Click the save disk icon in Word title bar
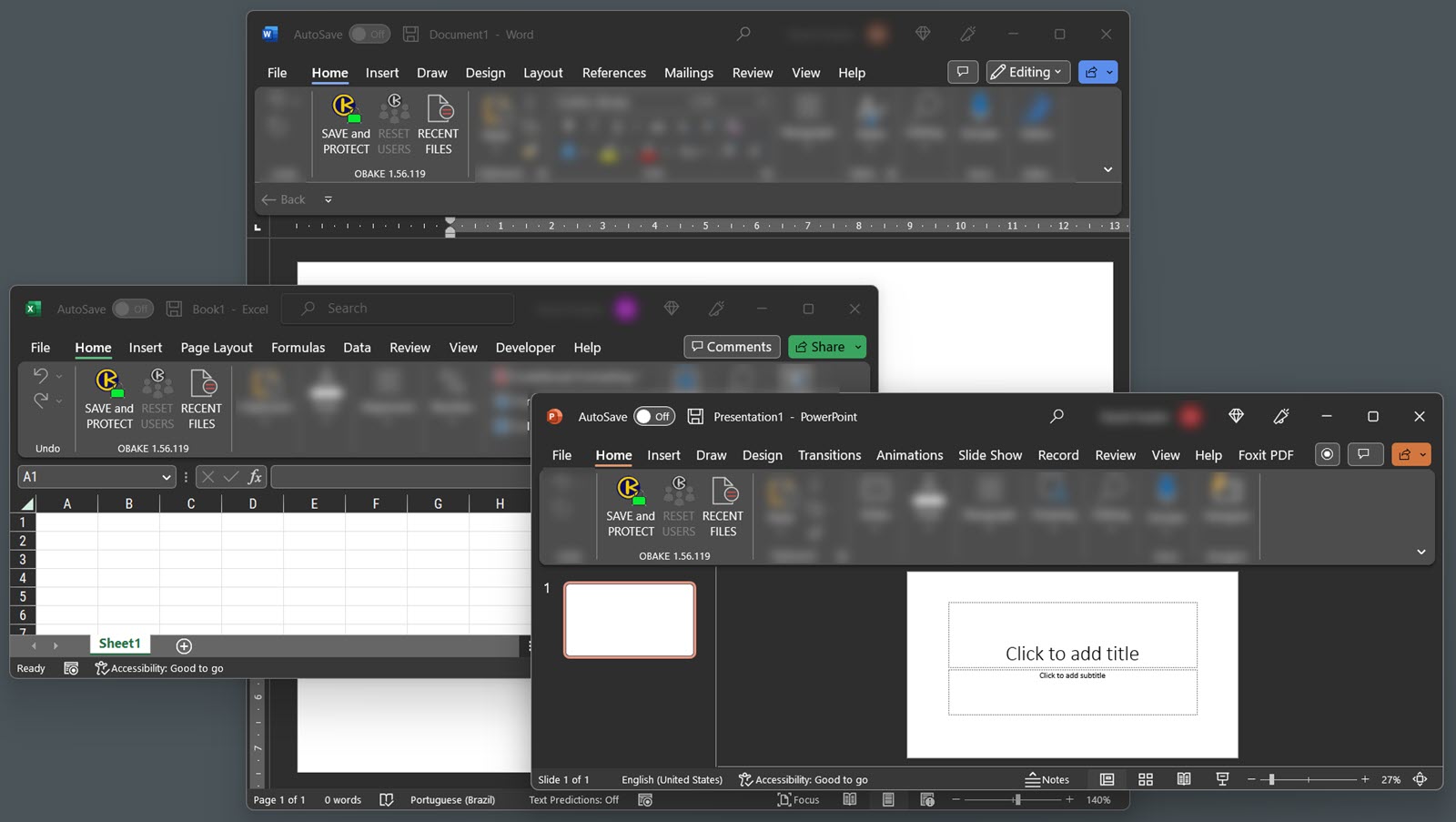 [x=411, y=34]
